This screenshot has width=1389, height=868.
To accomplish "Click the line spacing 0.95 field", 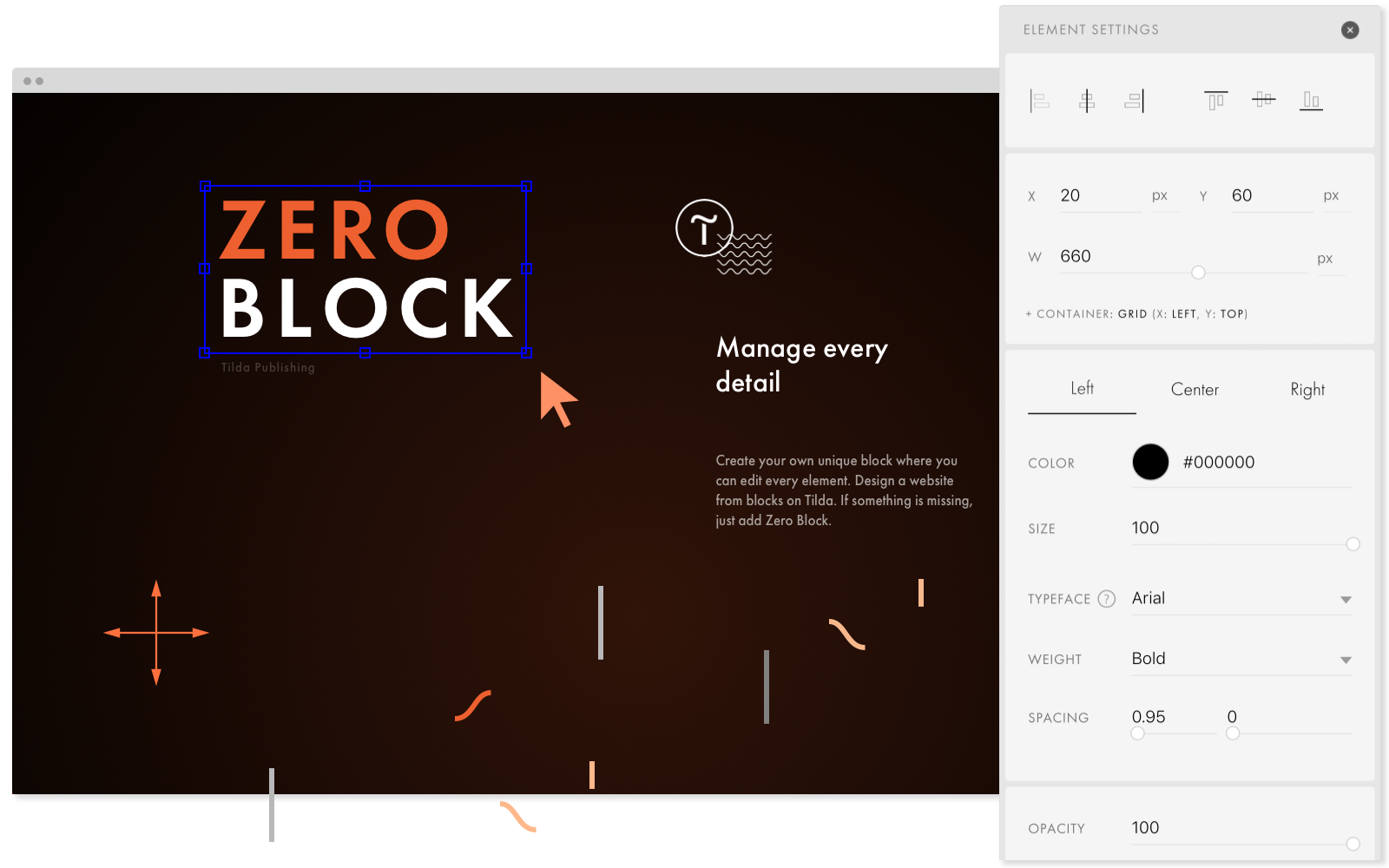I will tap(1174, 717).
